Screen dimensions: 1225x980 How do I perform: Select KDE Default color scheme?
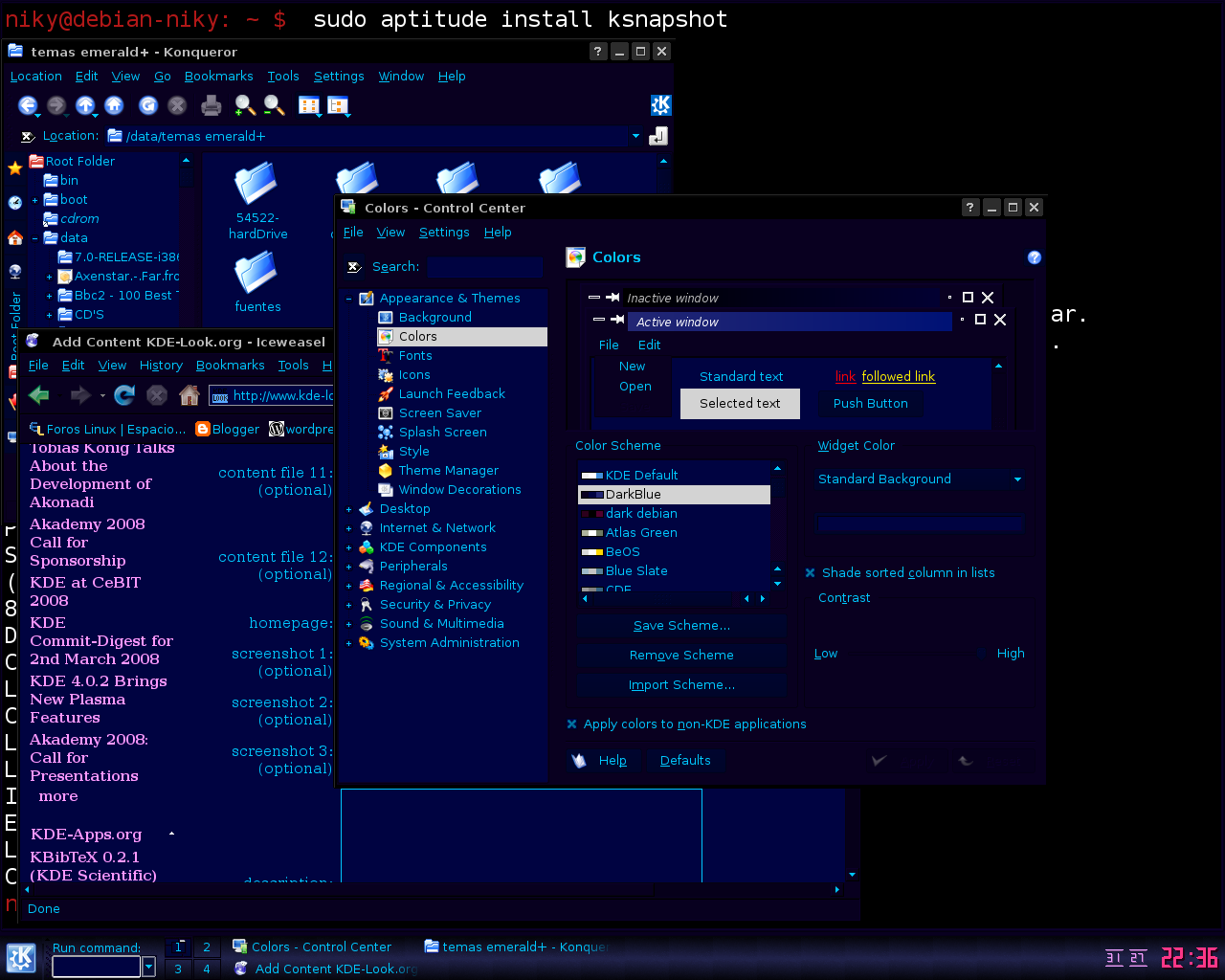674,475
